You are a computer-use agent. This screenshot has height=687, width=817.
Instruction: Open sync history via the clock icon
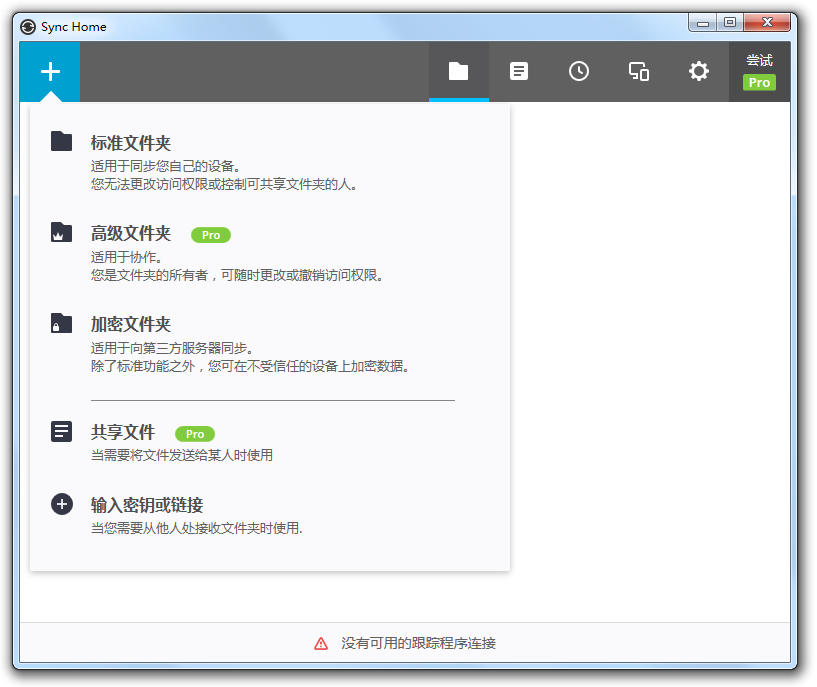(579, 71)
